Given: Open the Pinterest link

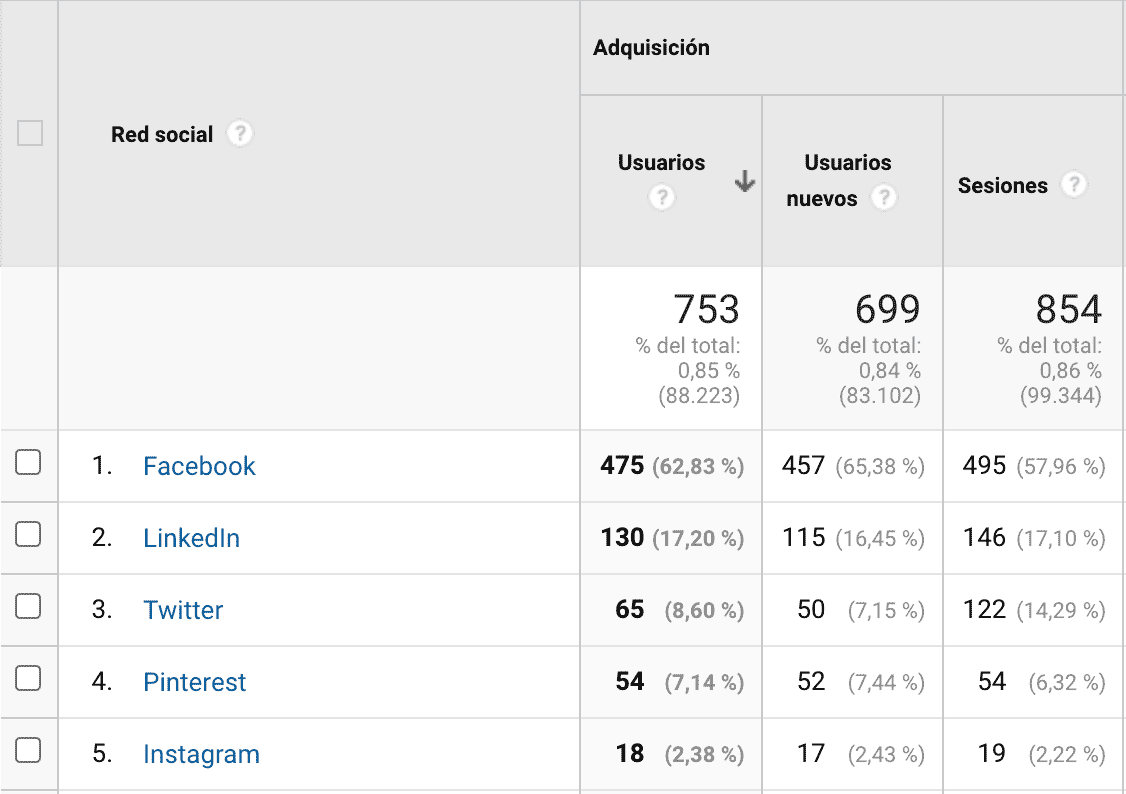Looking at the screenshot, I should pos(194,682).
